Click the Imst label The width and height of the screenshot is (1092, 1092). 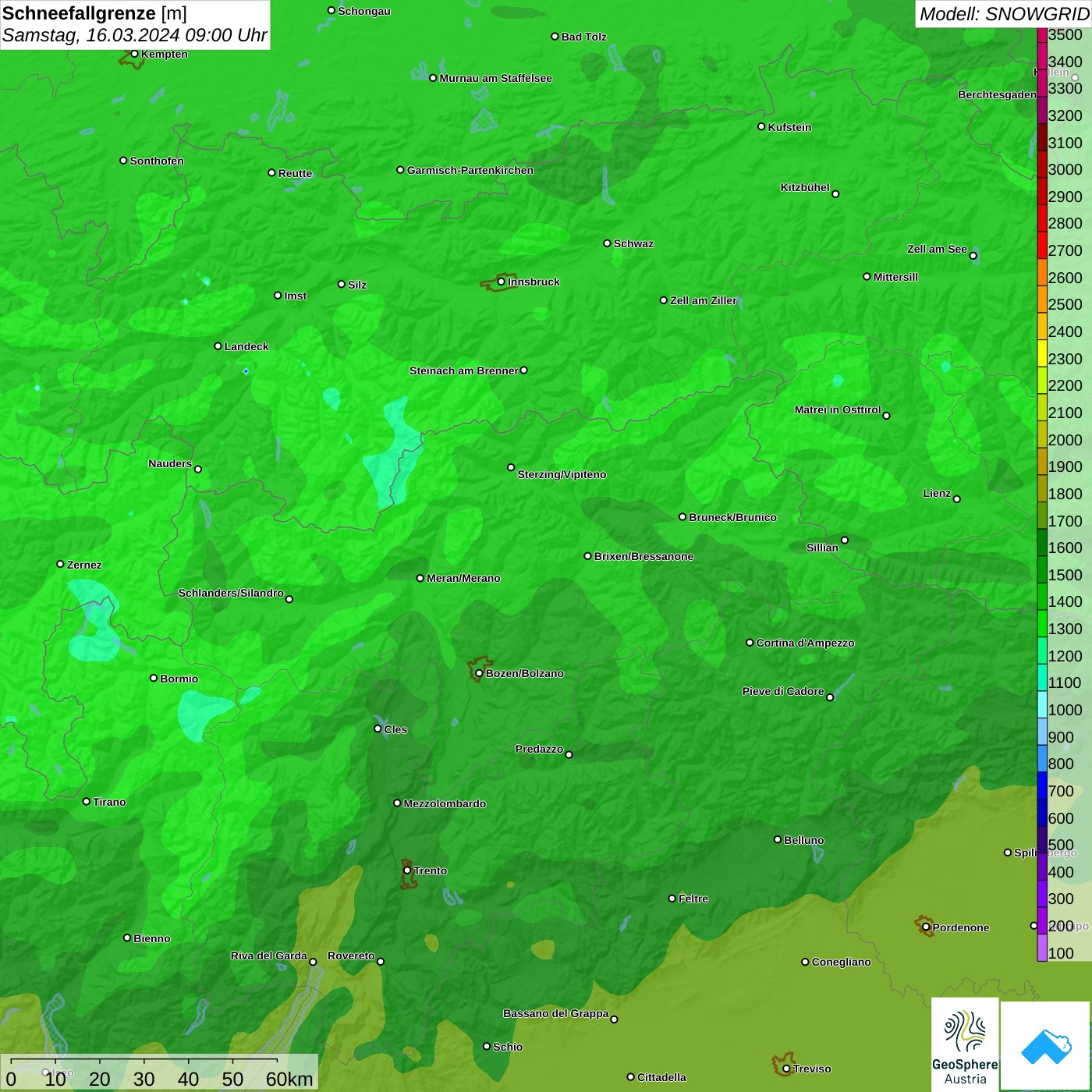click(x=296, y=296)
